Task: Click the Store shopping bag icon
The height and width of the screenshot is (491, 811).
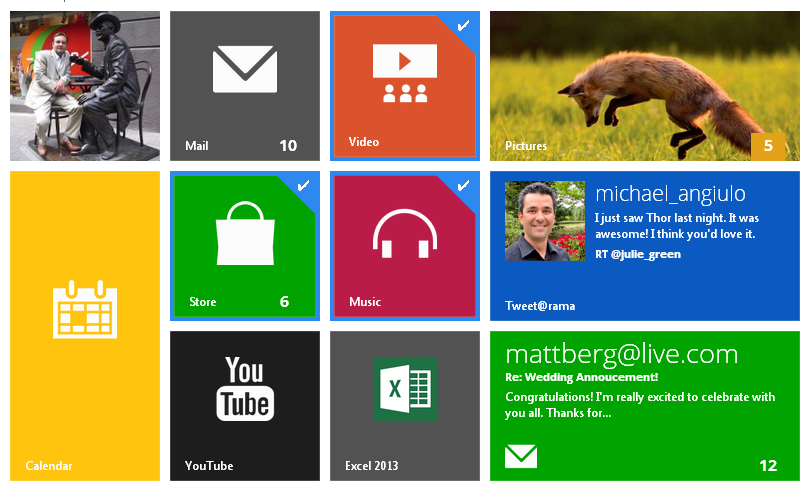Action: click(244, 234)
